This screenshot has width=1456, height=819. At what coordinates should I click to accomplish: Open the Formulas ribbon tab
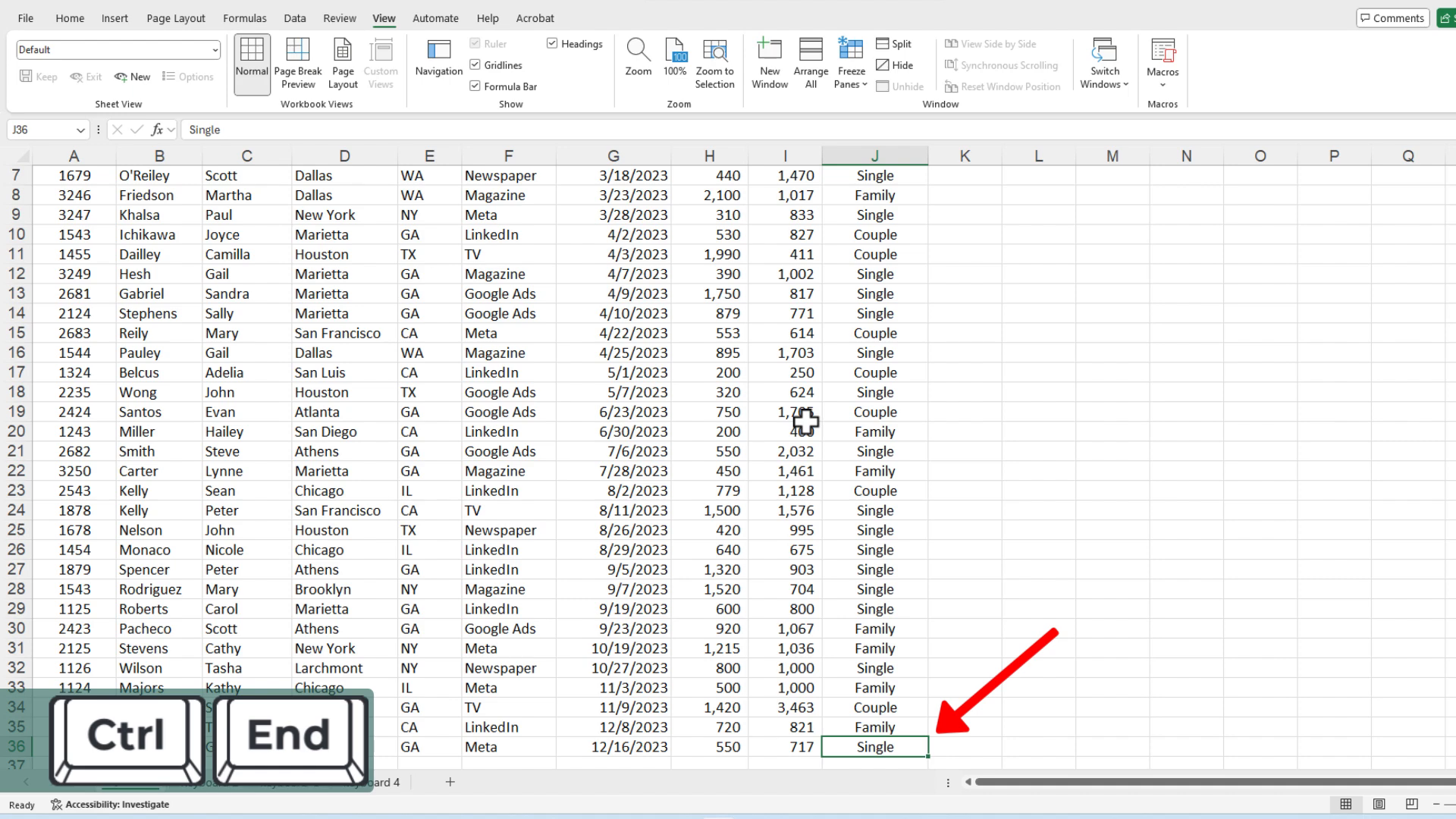244,18
